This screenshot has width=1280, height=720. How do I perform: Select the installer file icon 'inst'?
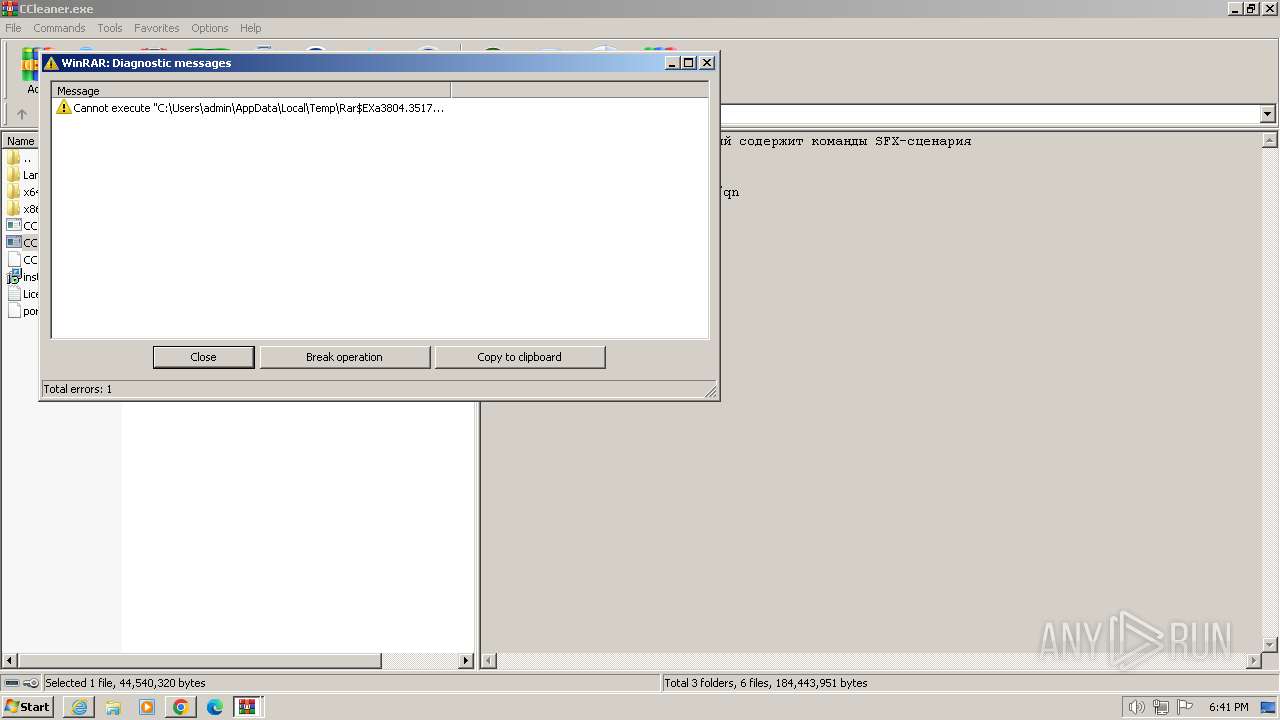(13, 277)
